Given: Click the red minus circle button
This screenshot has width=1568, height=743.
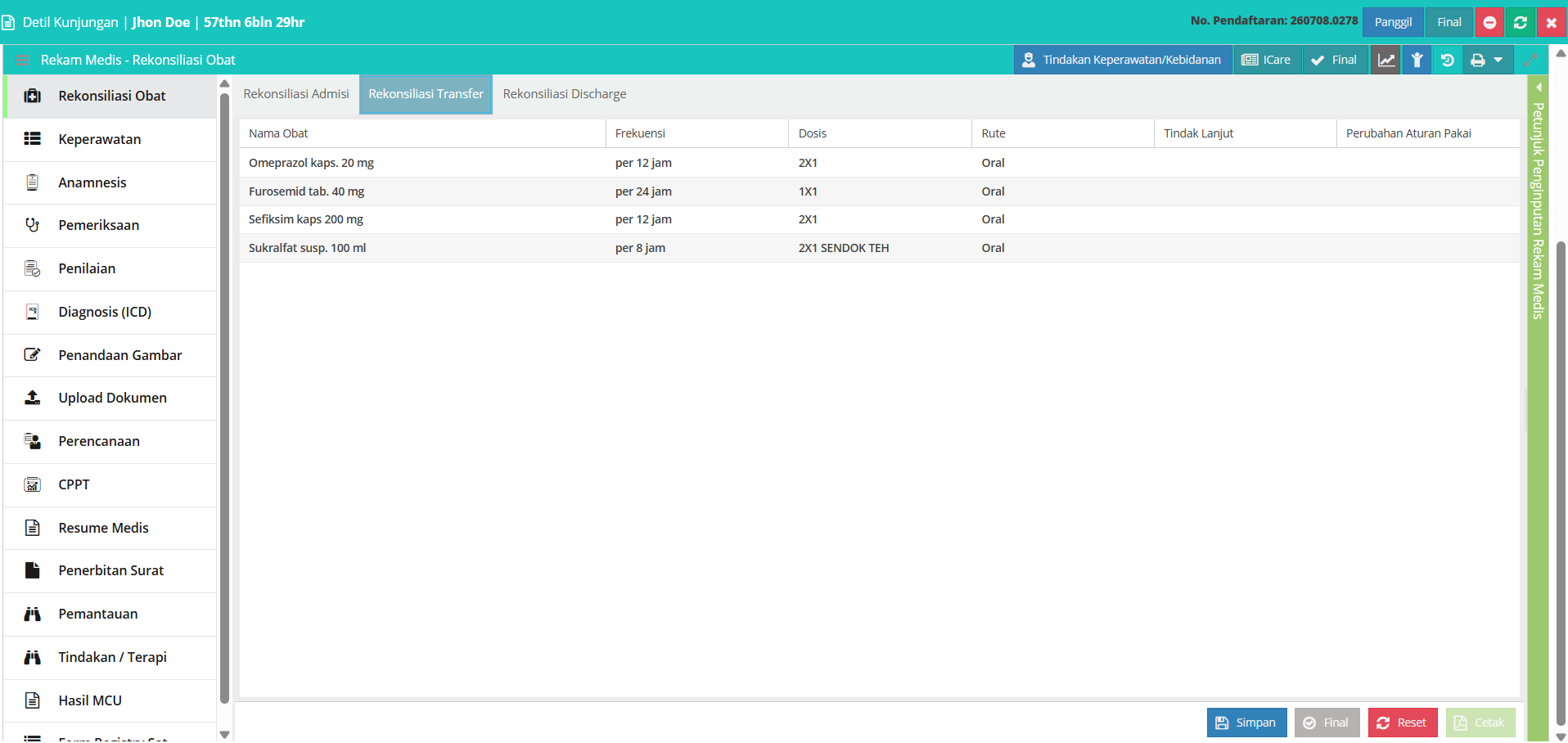Looking at the screenshot, I should (x=1490, y=22).
